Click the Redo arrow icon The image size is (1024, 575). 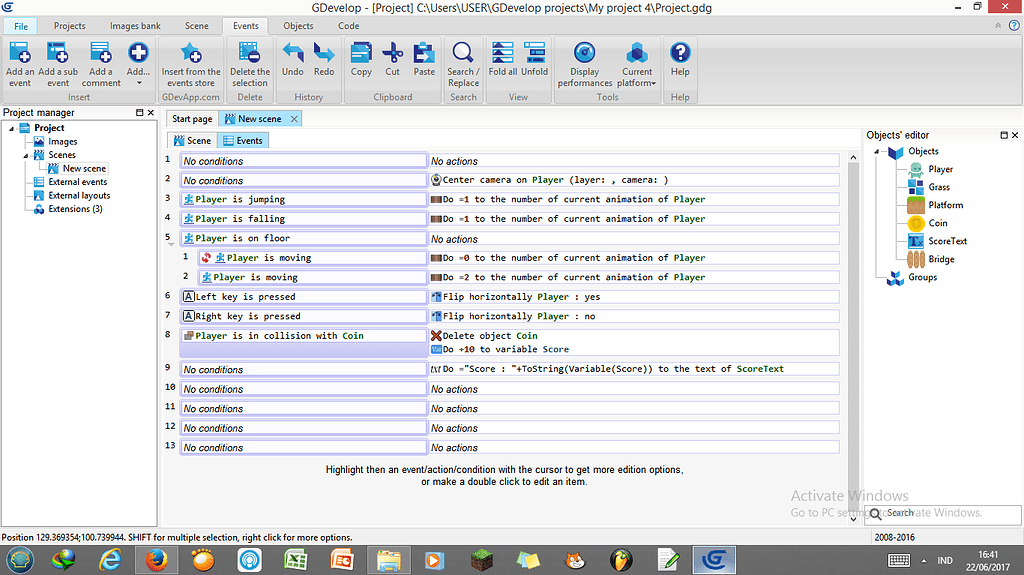click(x=324, y=53)
